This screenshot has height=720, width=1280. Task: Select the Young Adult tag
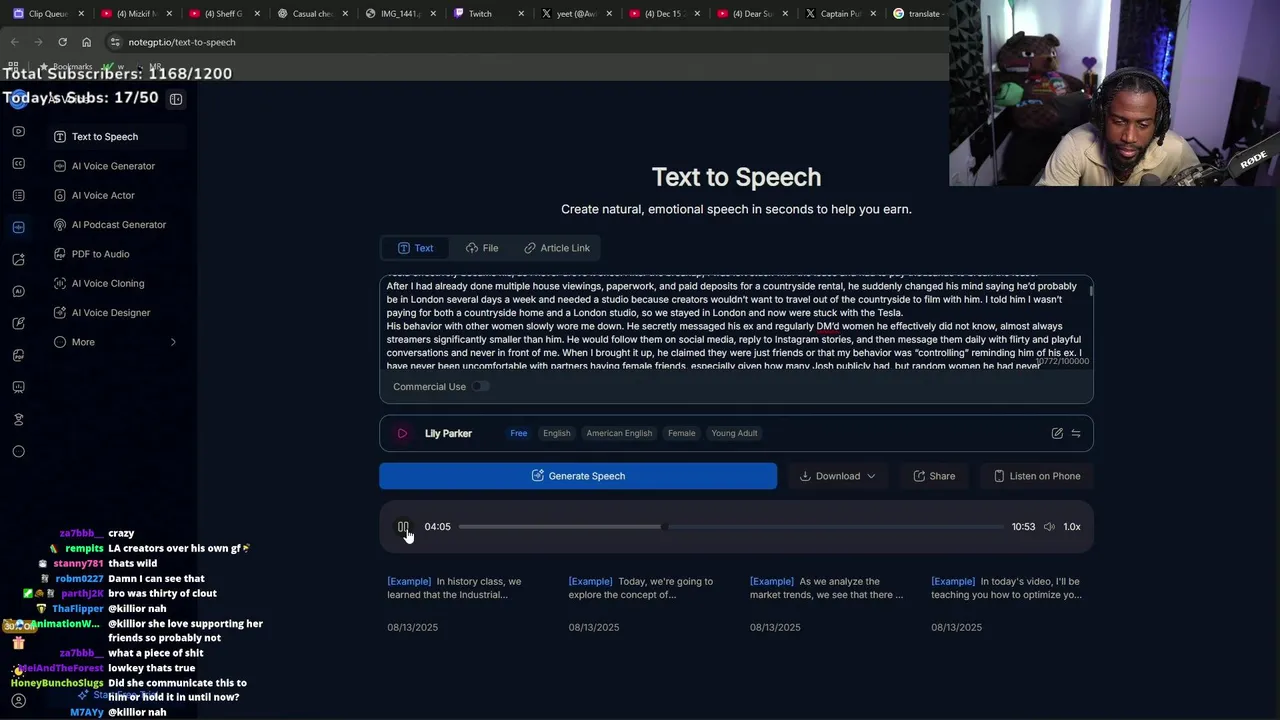(x=734, y=433)
